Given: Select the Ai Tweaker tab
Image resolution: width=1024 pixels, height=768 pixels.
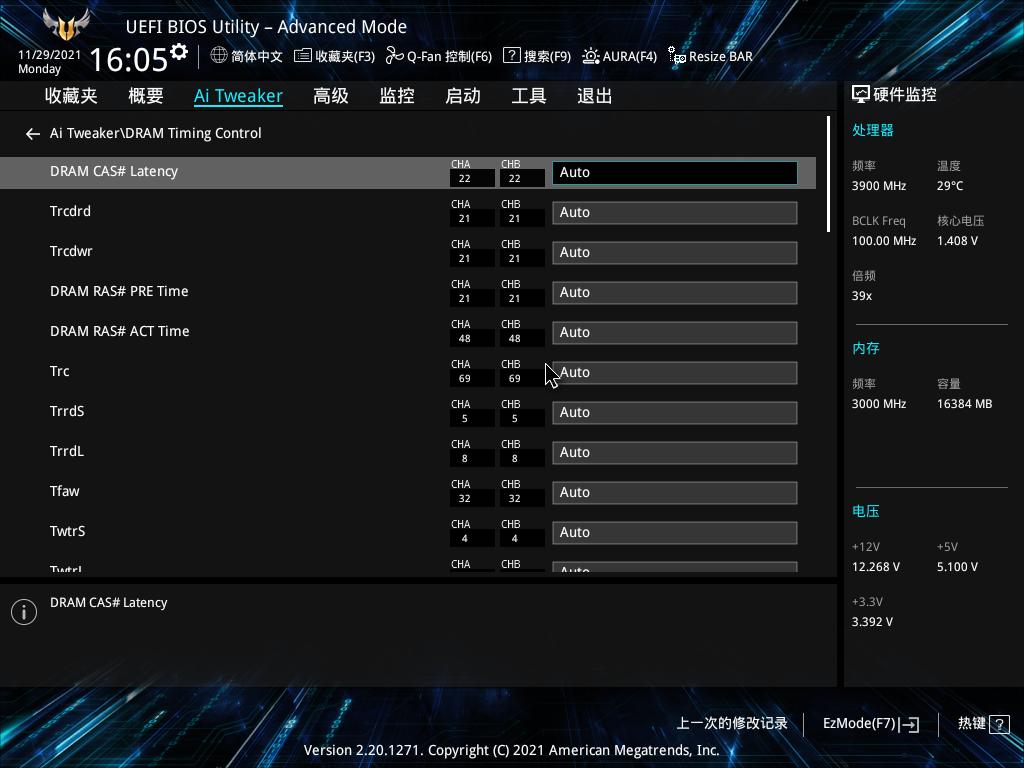Looking at the screenshot, I should pyautogui.click(x=238, y=96).
